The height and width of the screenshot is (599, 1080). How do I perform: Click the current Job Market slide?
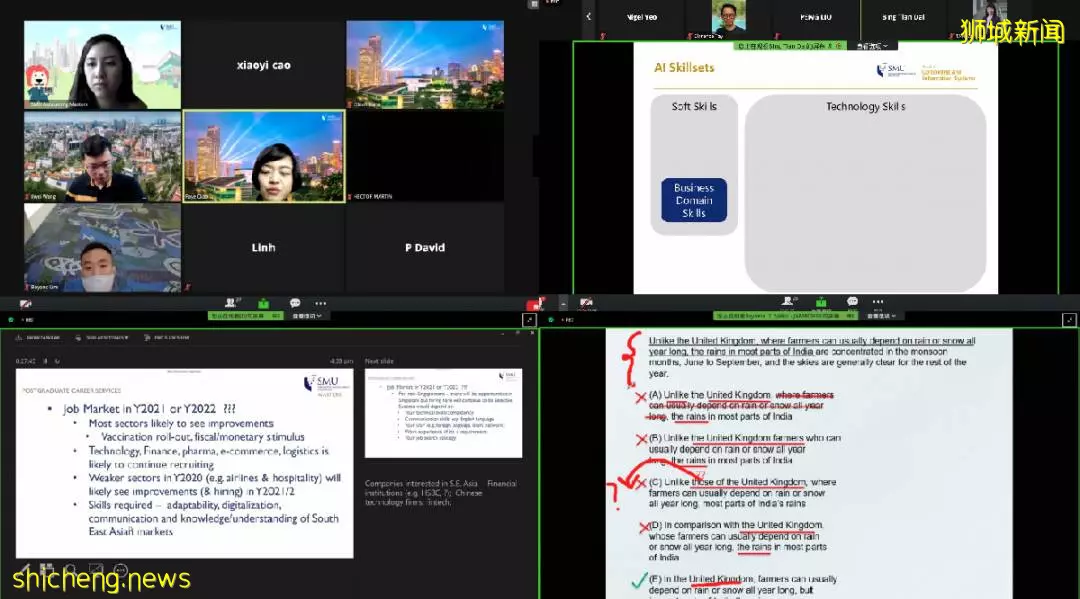coord(185,463)
